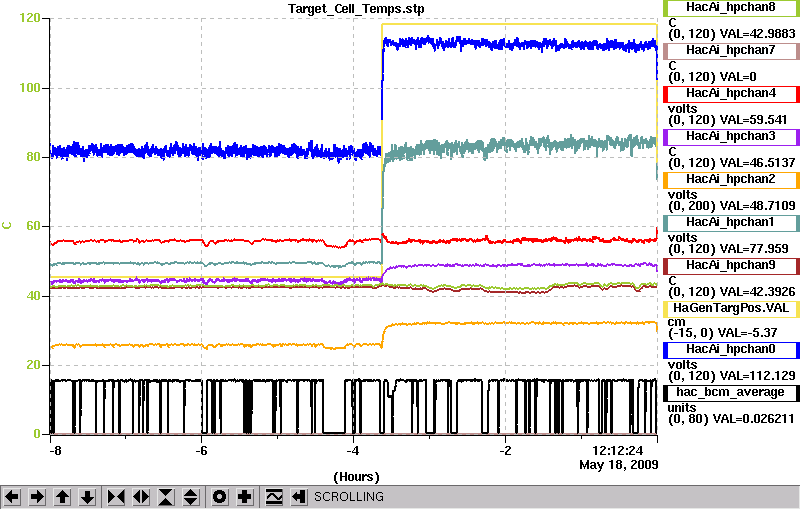Click the cm unit under HaGenTargPos.VAL
Image resolution: width=800 pixels, height=509 pixels.
click(x=677, y=322)
